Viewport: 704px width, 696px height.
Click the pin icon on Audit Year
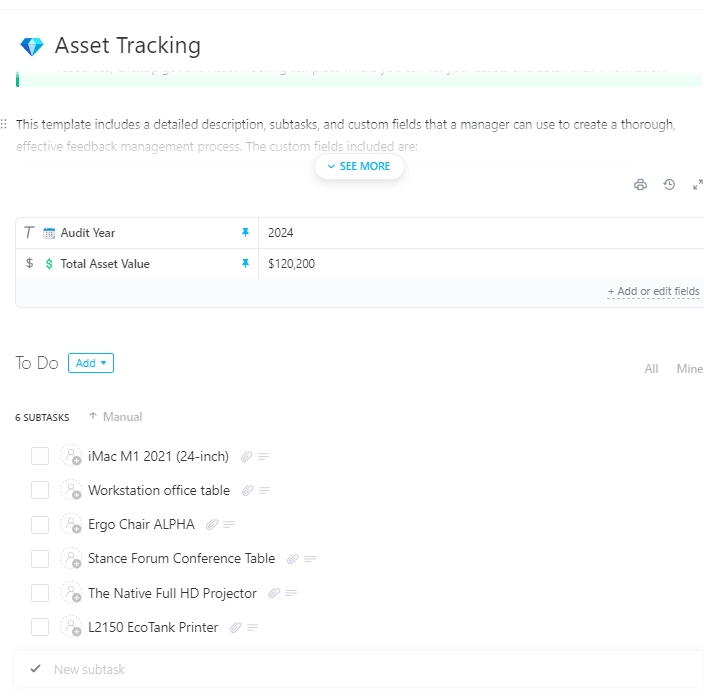[x=245, y=233]
